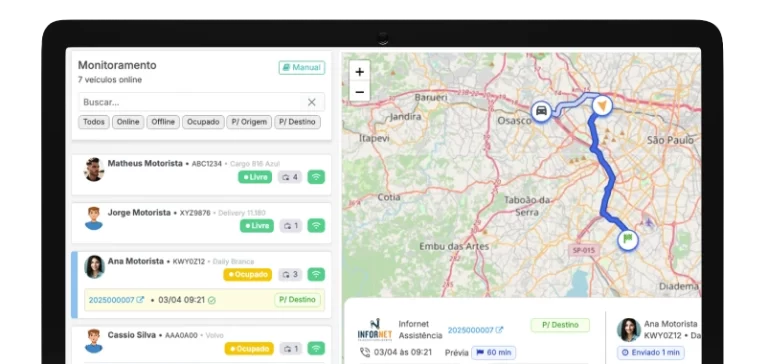The image size is (768, 364).
Task: Click Jorge Motorista's Livre status badge
Action: [x=257, y=226]
